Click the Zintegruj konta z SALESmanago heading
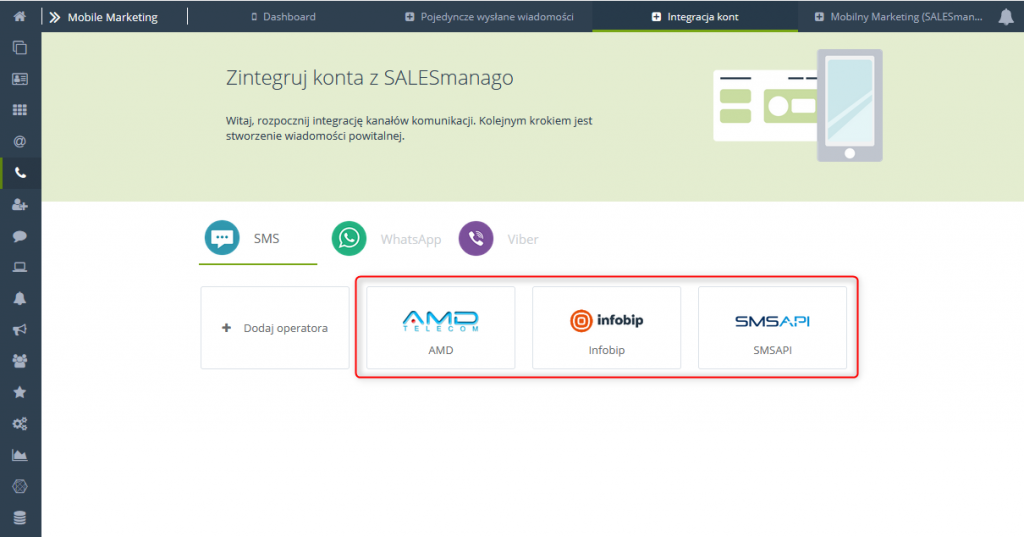The width and height of the screenshot is (1024, 537). 370,78
